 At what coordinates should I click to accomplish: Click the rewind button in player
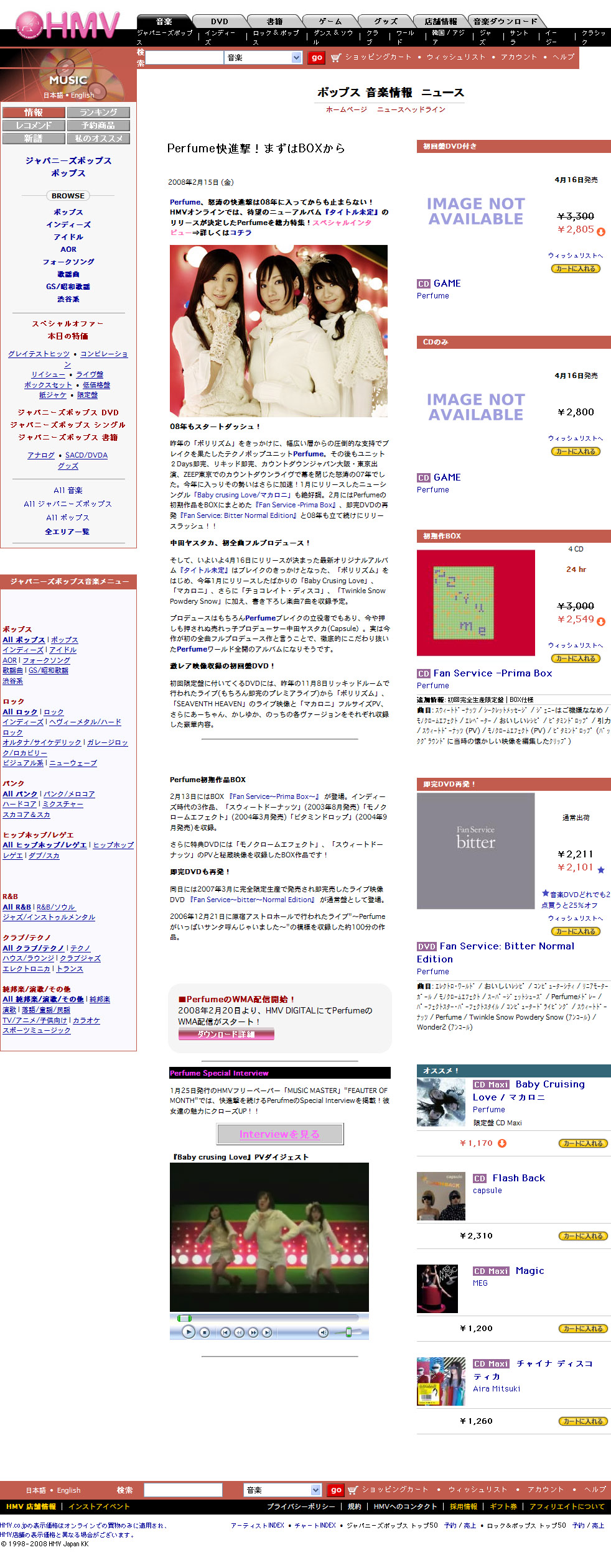pyautogui.click(x=239, y=1332)
